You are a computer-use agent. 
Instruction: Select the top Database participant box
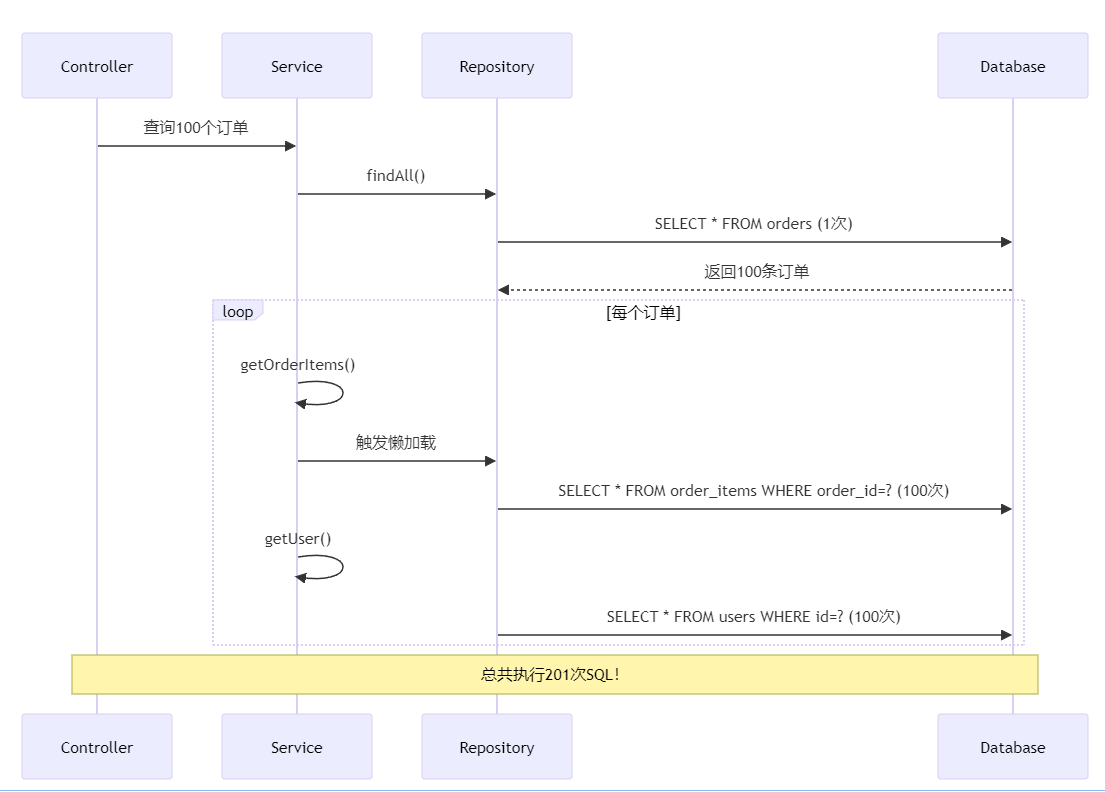pyautogui.click(x=1012, y=66)
